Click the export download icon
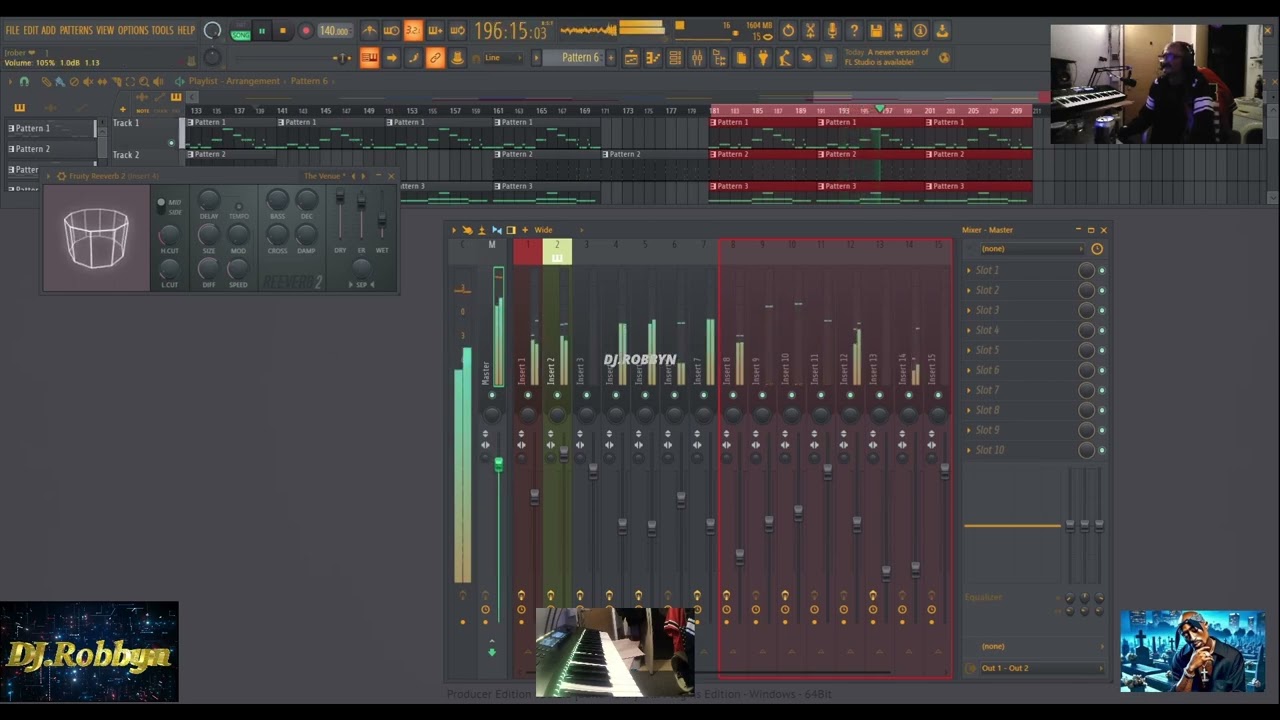The image size is (1280, 720). [942, 31]
